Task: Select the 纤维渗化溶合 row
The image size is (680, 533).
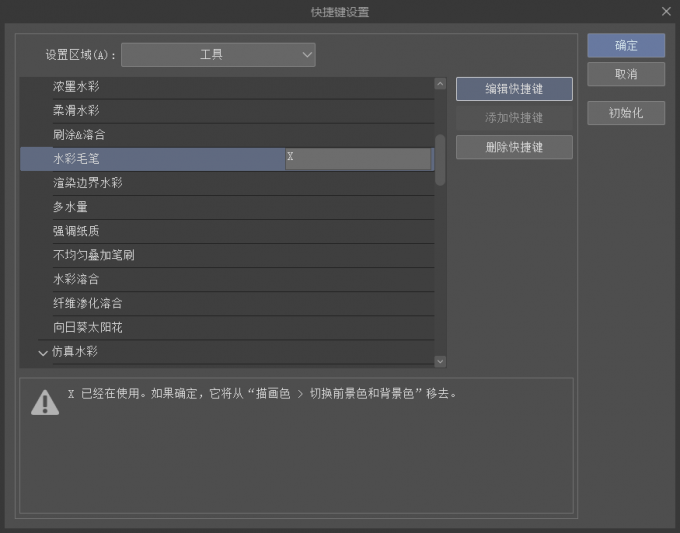Action: pos(227,304)
